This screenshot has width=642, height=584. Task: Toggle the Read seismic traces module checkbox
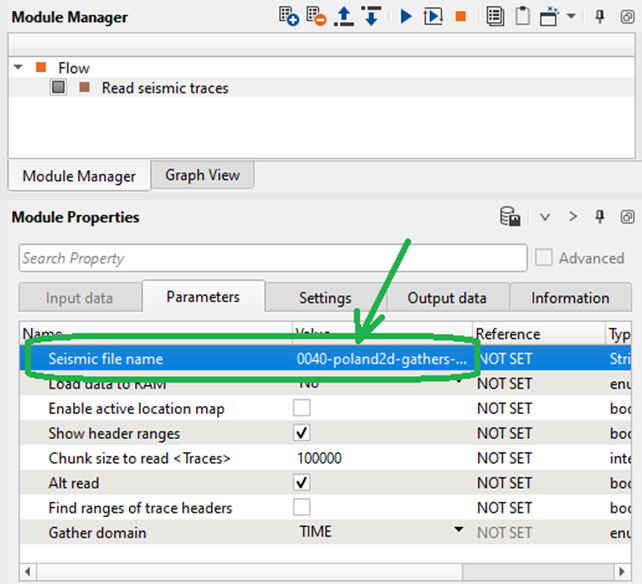point(59,88)
